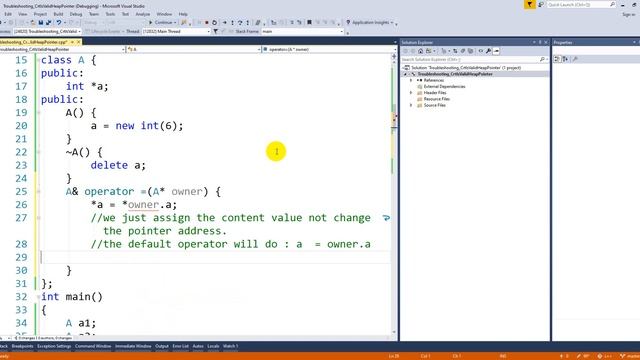640x360 pixels.
Task: Restart debugging using the circular arrow icon
Action: (215, 22)
